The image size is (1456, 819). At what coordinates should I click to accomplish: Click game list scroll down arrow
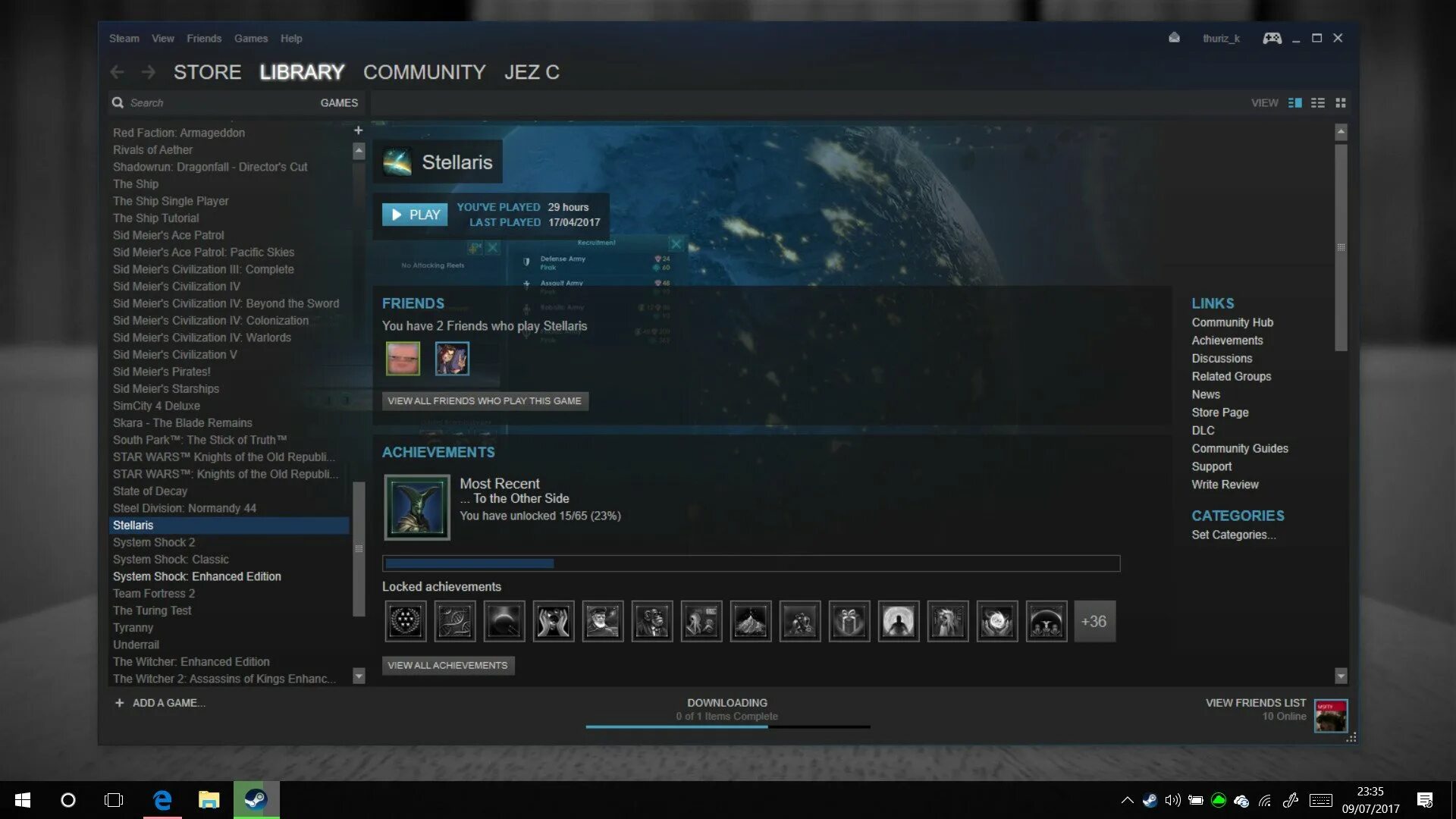point(359,676)
